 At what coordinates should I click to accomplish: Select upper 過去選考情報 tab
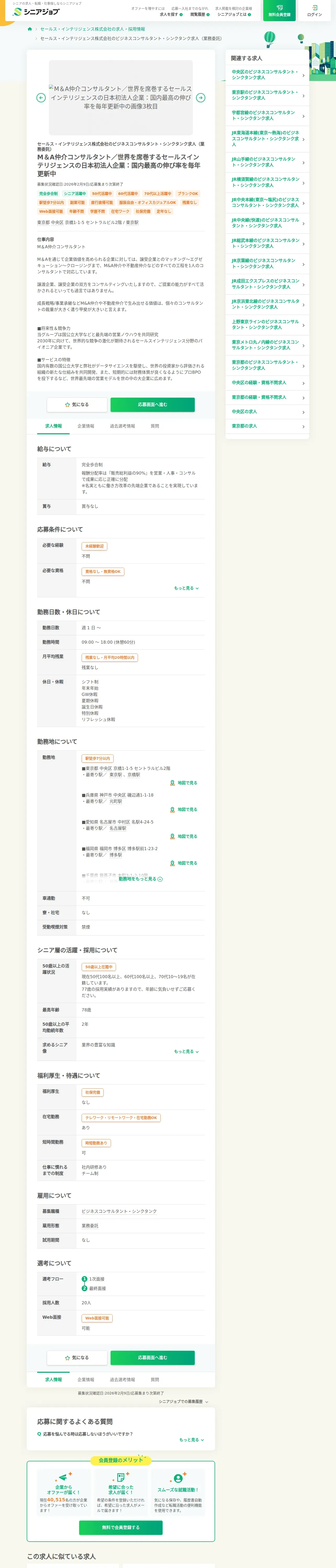tap(122, 426)
